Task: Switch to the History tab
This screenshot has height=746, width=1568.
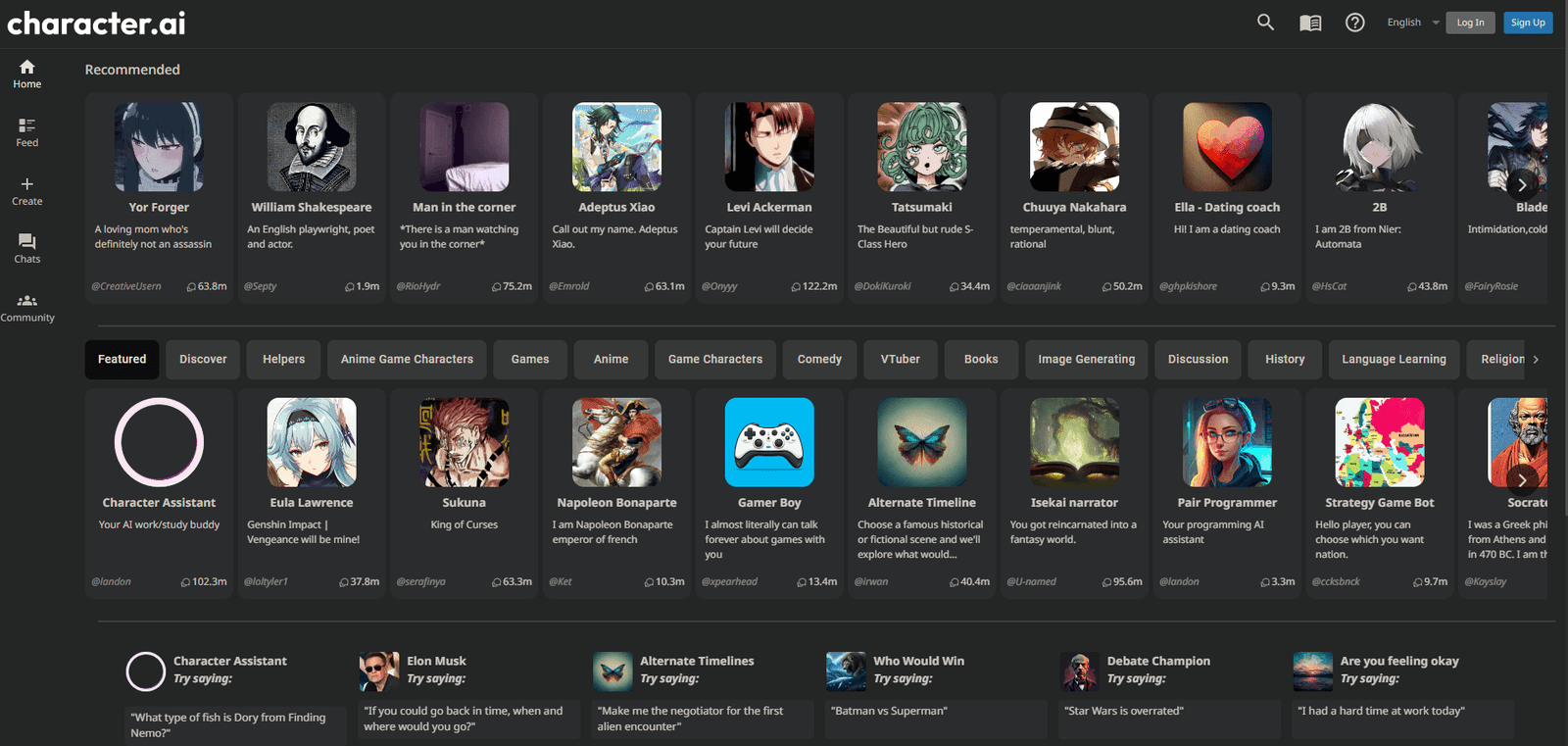Action: [1285, 360]
